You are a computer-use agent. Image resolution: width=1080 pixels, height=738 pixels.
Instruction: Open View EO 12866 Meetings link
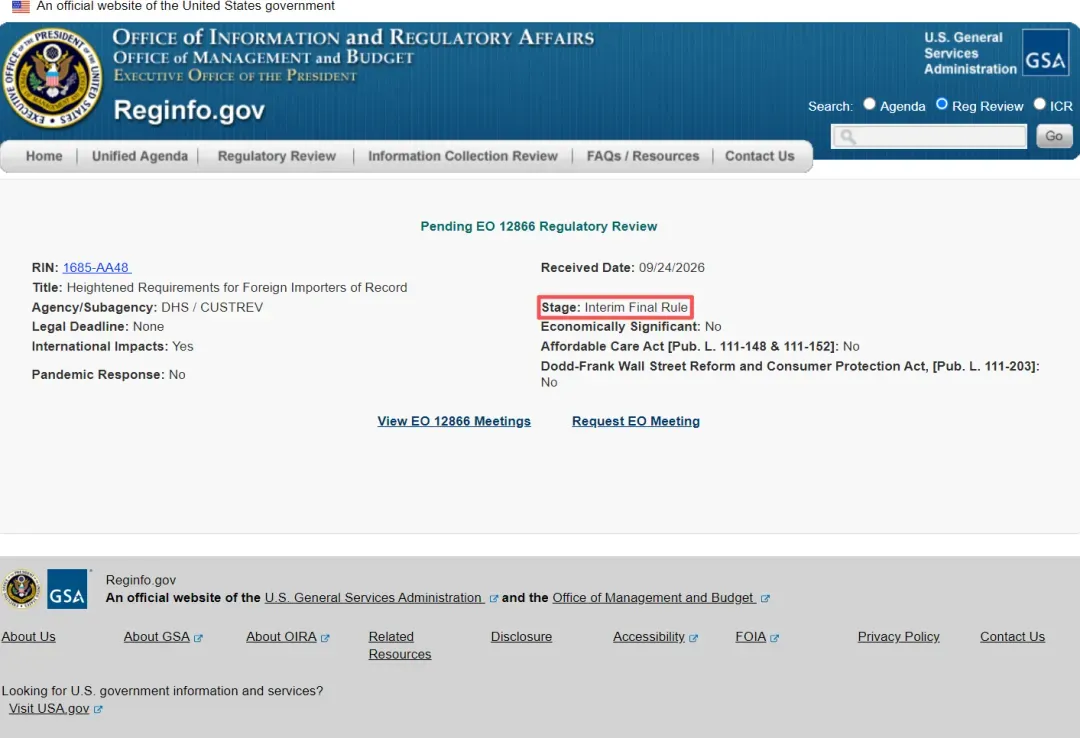click(454, 421)
